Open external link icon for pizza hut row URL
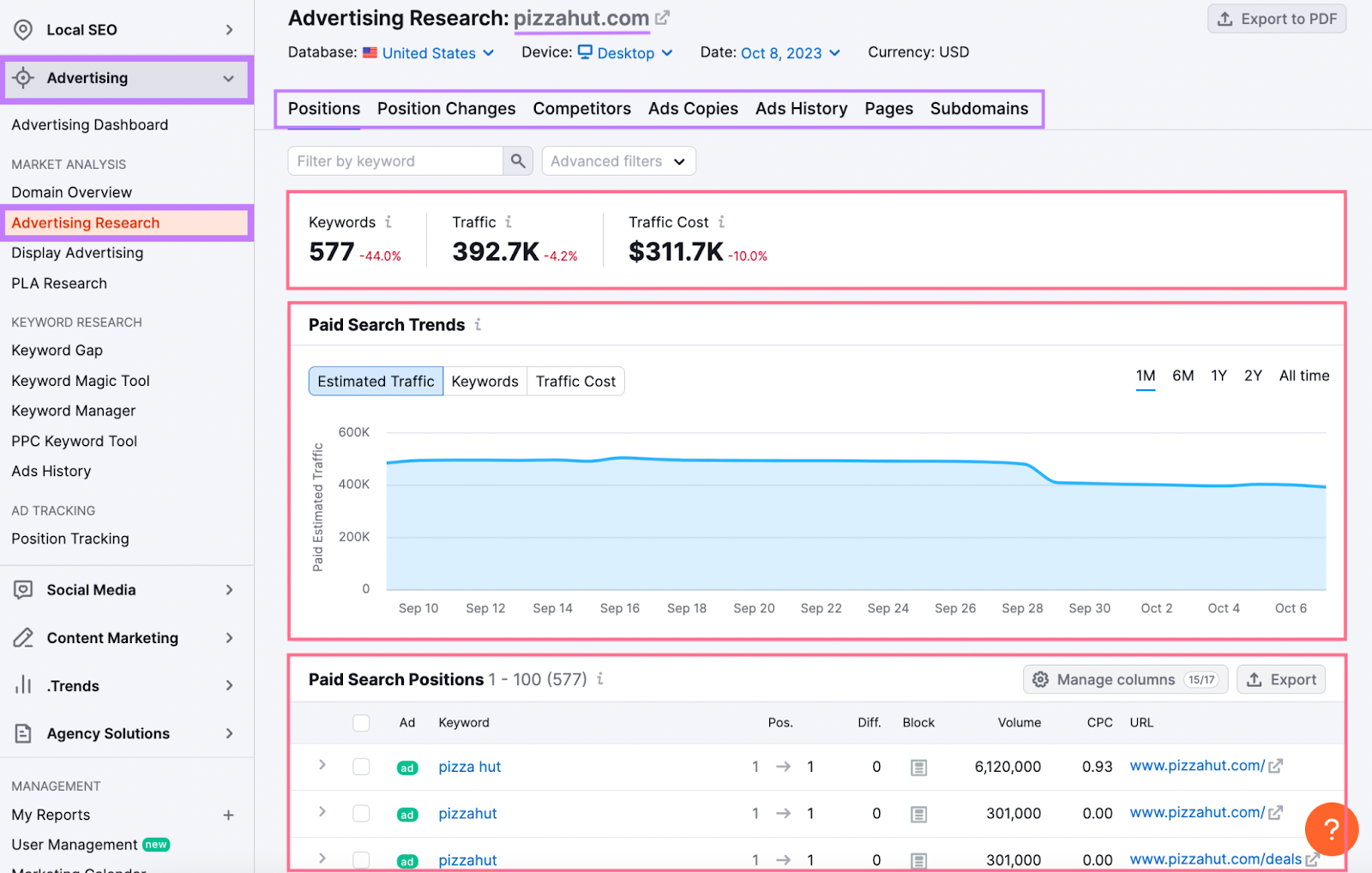This screenshot has height=873, width=1372. coord(1276,766)
